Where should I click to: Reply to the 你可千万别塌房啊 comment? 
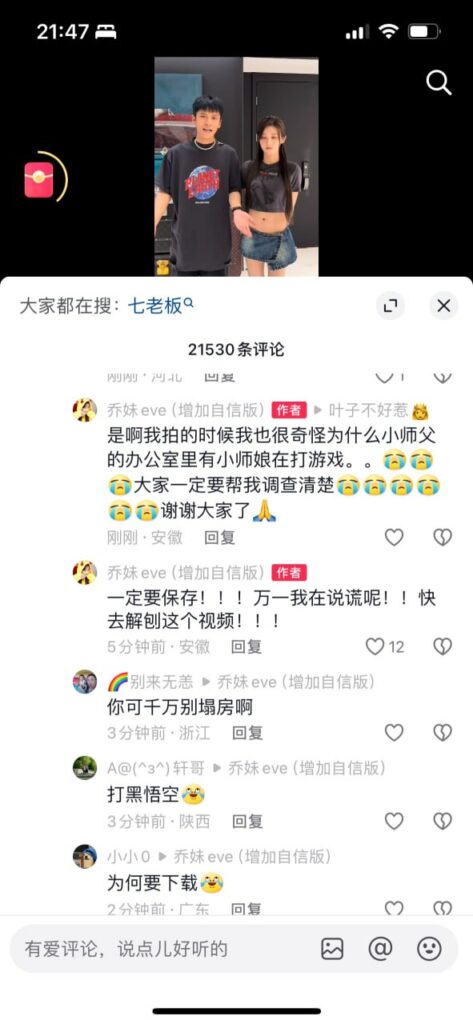(x=247, y=733)
